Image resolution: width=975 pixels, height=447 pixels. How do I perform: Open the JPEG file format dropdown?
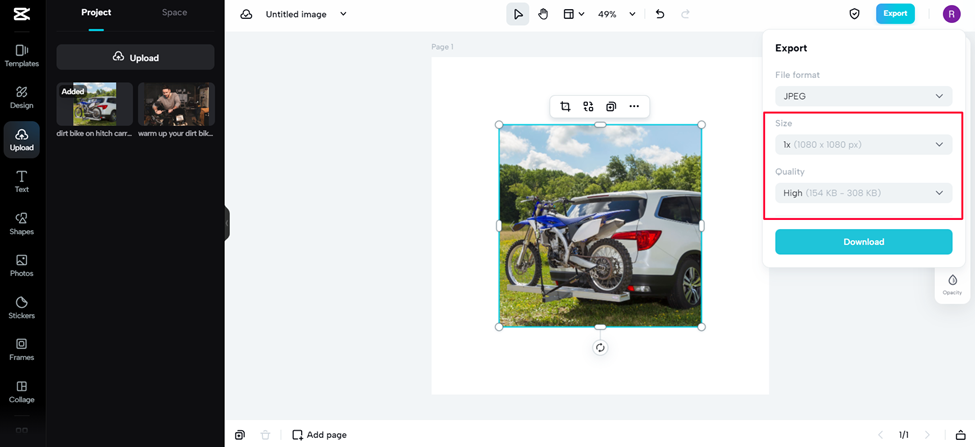[x=864, y=96]
